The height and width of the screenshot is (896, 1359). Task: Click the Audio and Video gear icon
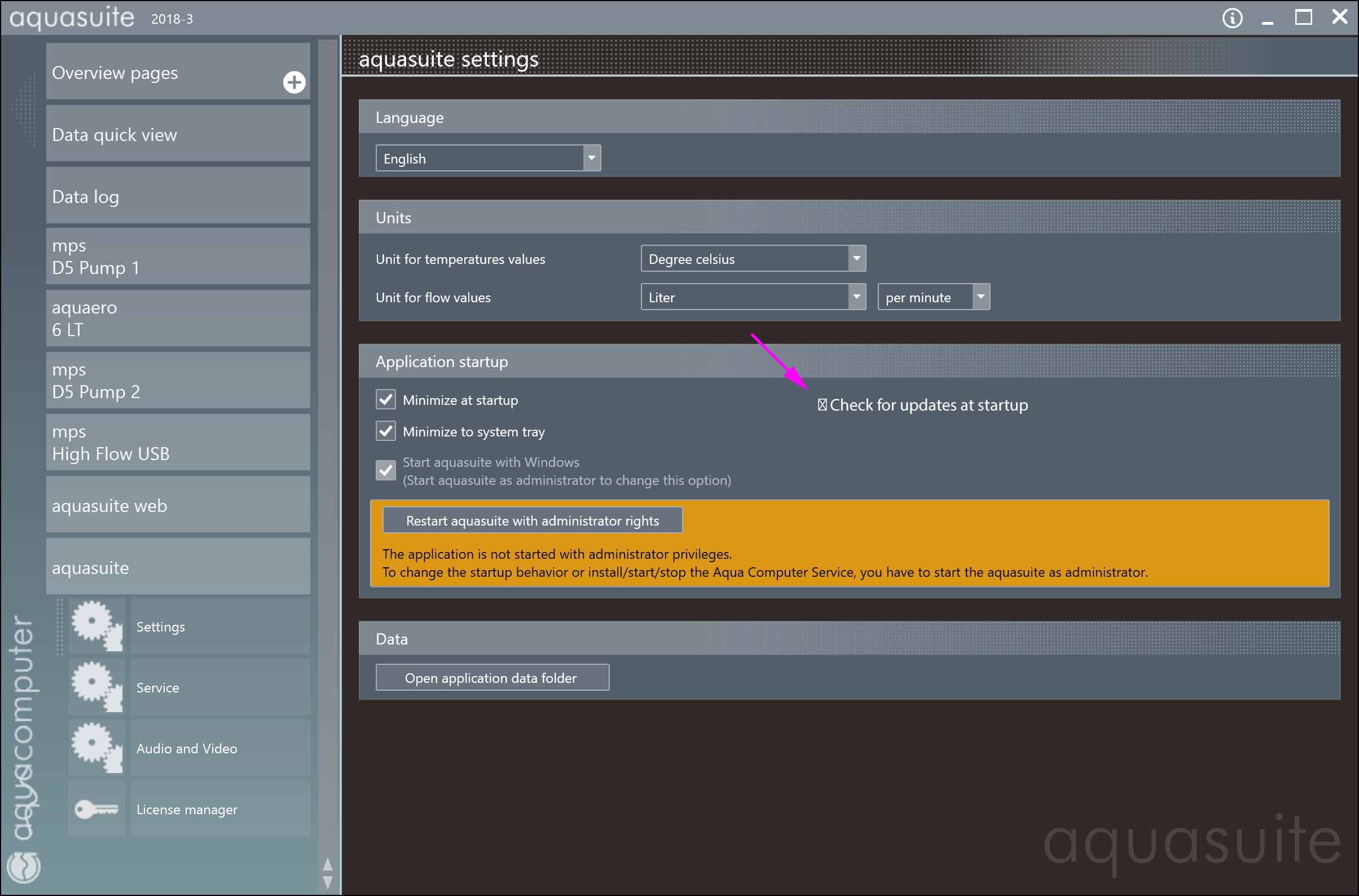96,748
